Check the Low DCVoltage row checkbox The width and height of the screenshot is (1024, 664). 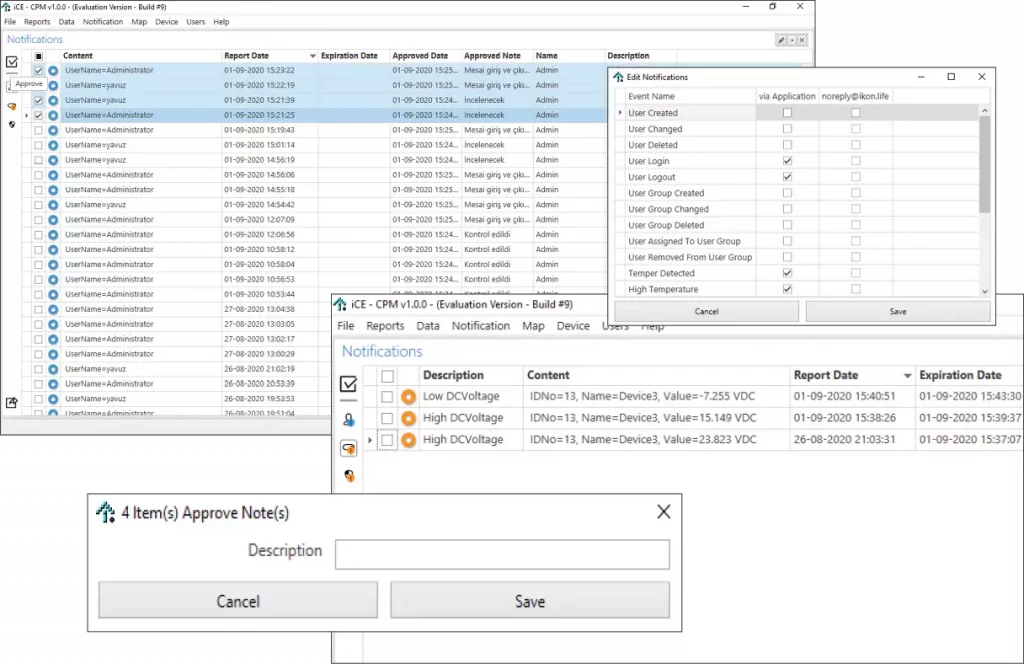[387, 397]
